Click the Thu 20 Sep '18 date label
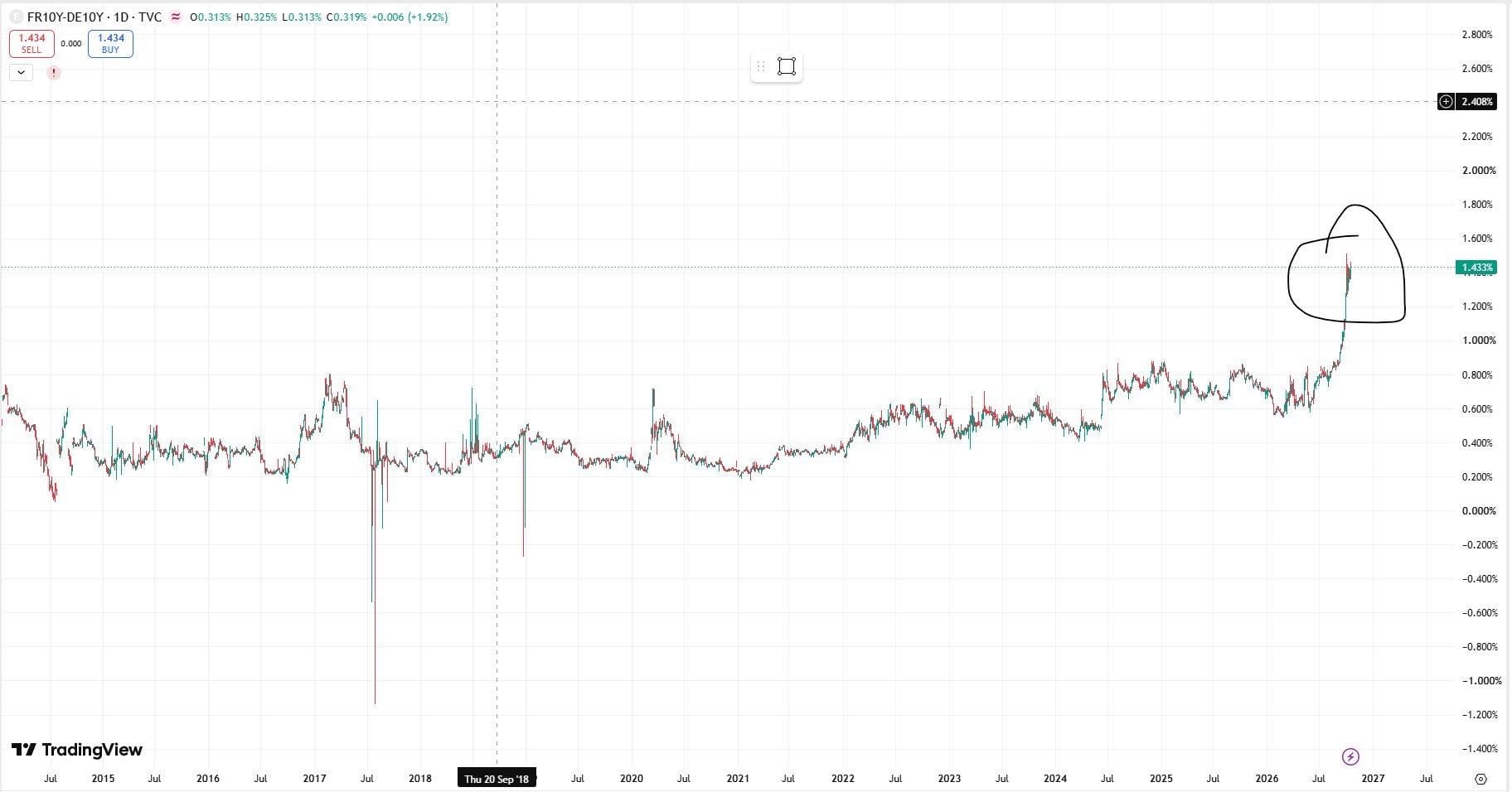 (x=497, y=779)
